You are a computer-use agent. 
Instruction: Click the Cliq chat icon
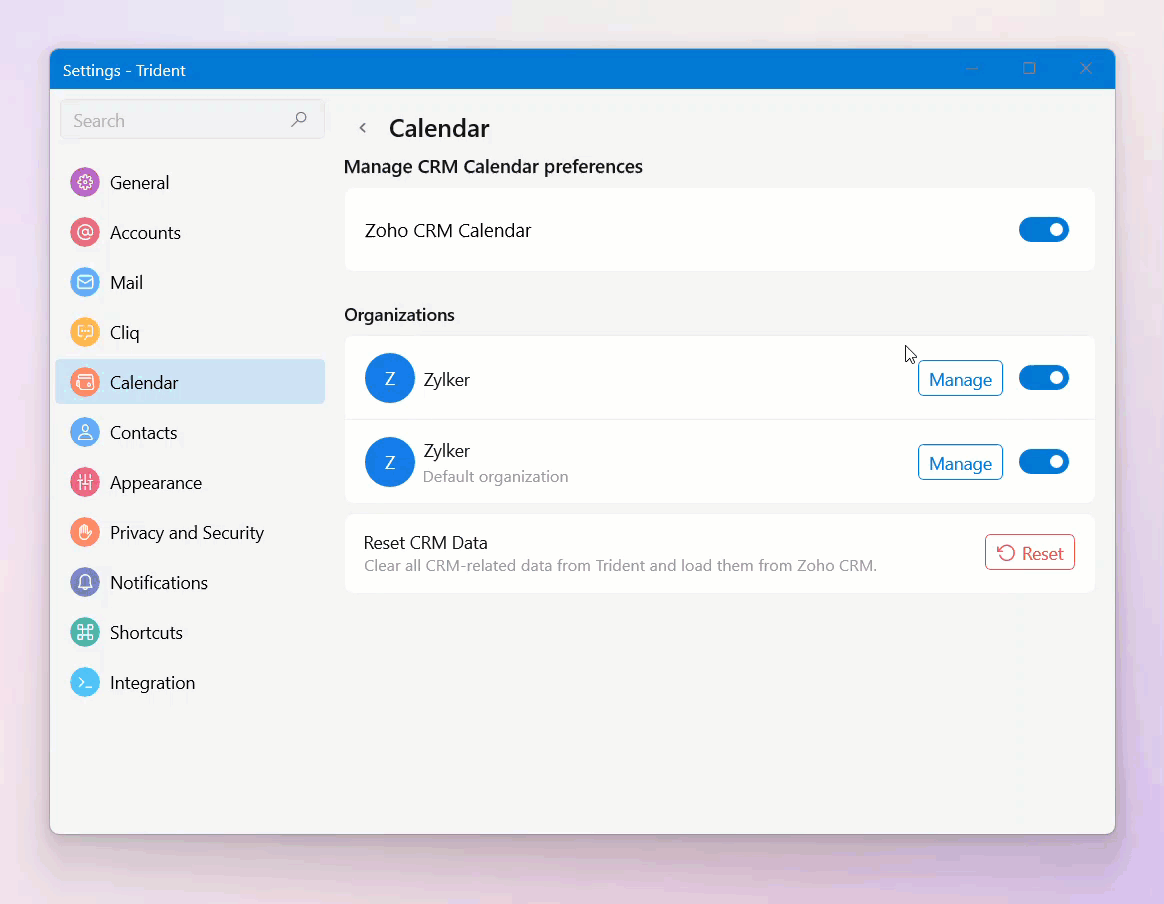coord(85,333)
